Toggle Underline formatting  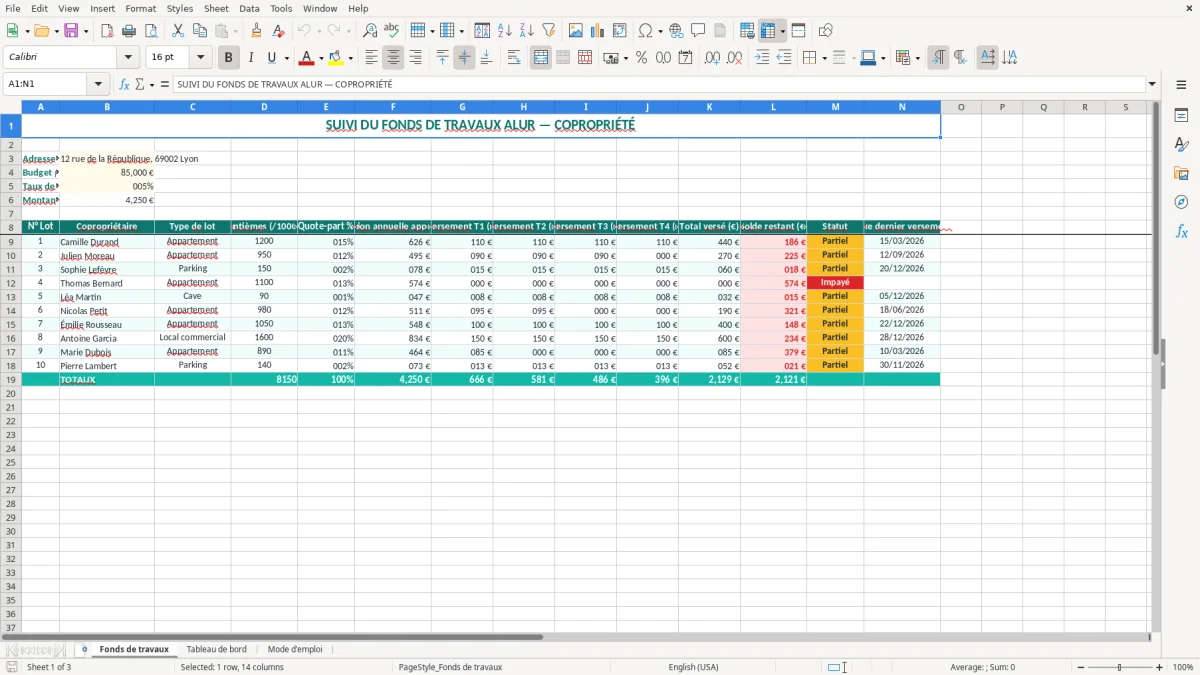(271, 58)
